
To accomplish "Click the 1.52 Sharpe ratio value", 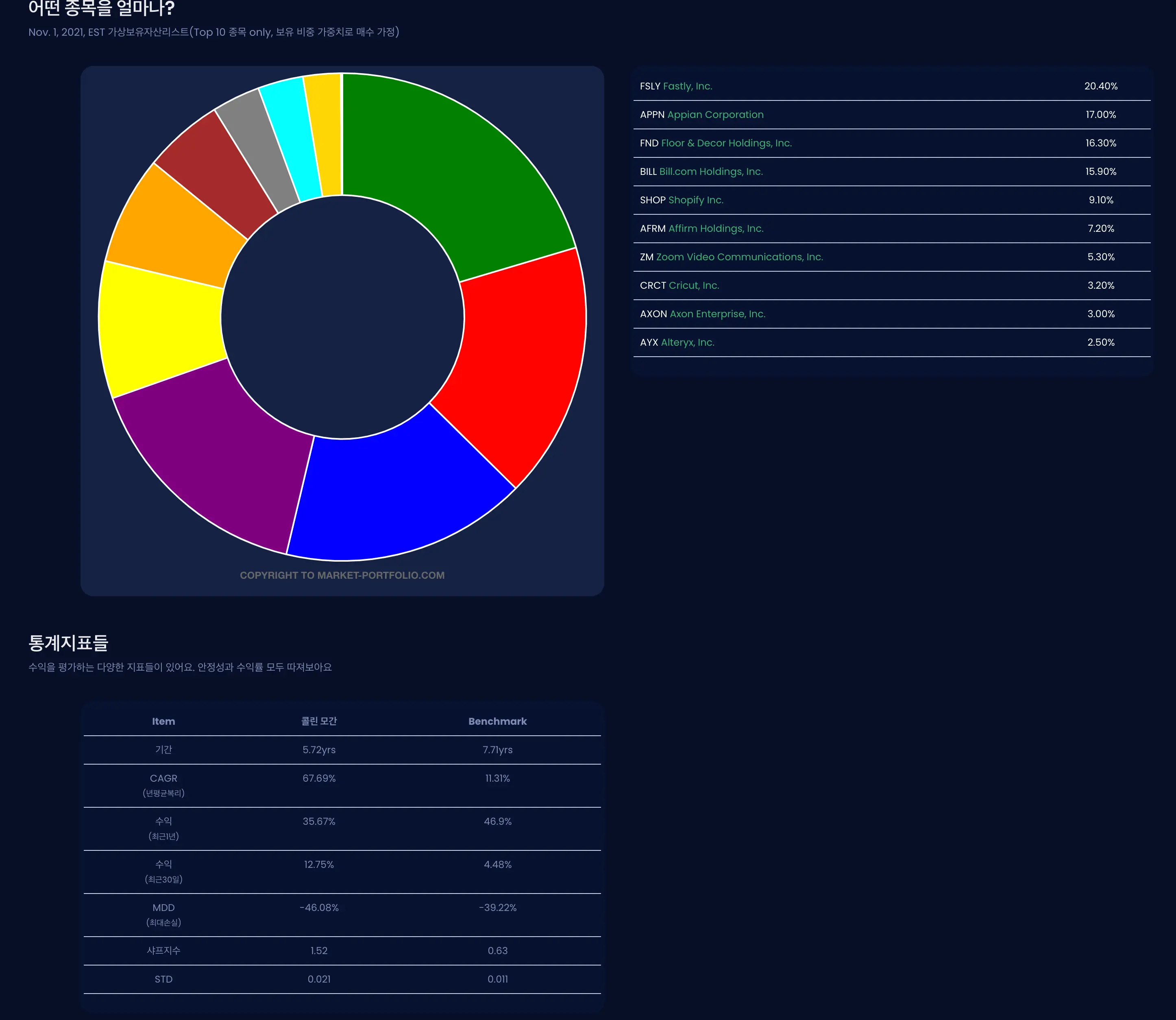I will tap(319, 950).
